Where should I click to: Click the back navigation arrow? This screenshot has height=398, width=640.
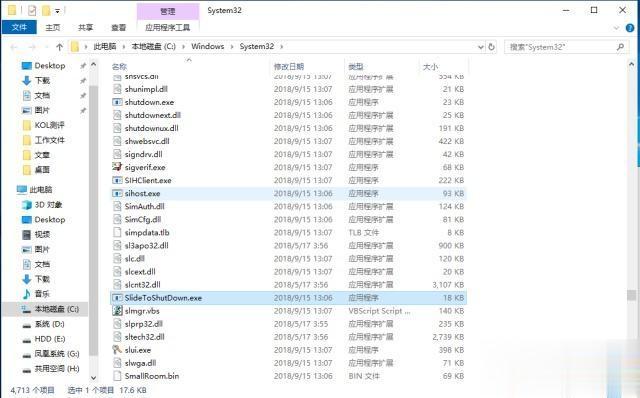coord(14,47)
